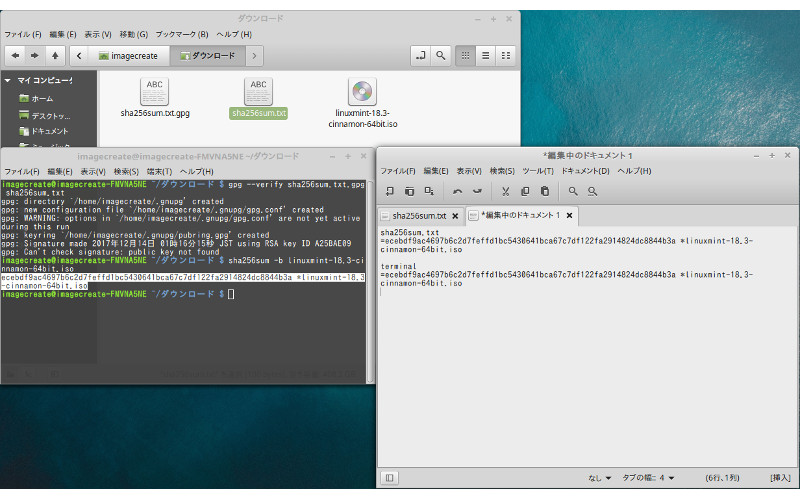Click 'sha256sum.txt' line in editor text
The image size is (800, 500).
pyautogui.click(x=410, y=233)
